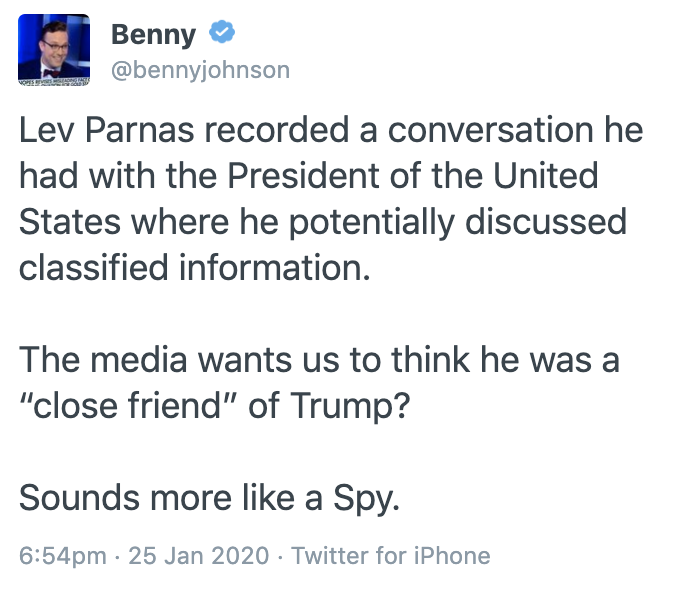Screen dimensions: 694x600
Task: Click the blue verified badge
Action: pyautogui.click(x=222, y=32)
